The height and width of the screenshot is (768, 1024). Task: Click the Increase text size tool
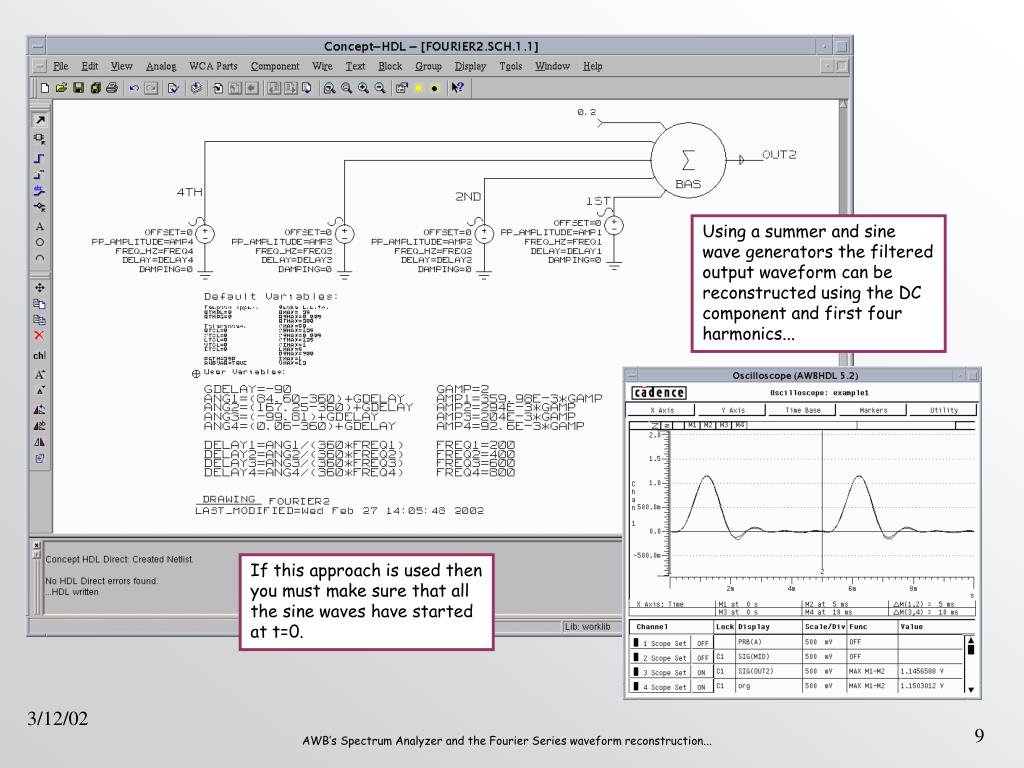point(40,375)
